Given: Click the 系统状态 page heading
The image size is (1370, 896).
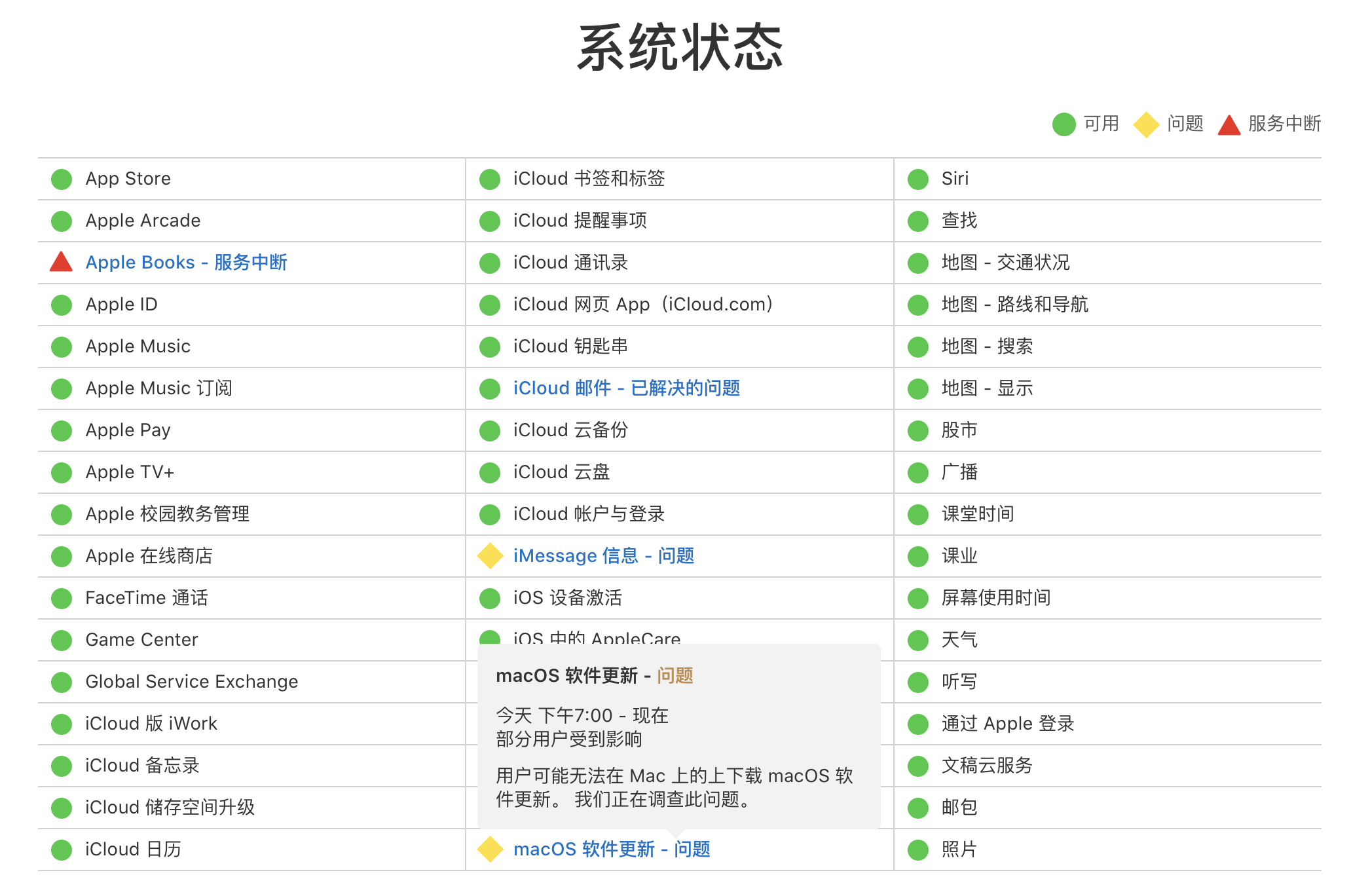Looking at the screenshot, I should [680, 48].
